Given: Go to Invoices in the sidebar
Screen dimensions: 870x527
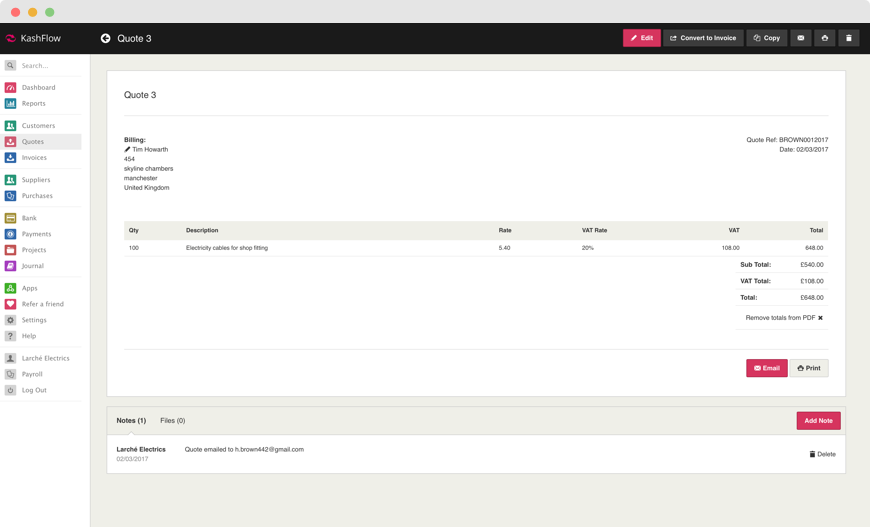Looking at the screenshot, I should 34,158.
